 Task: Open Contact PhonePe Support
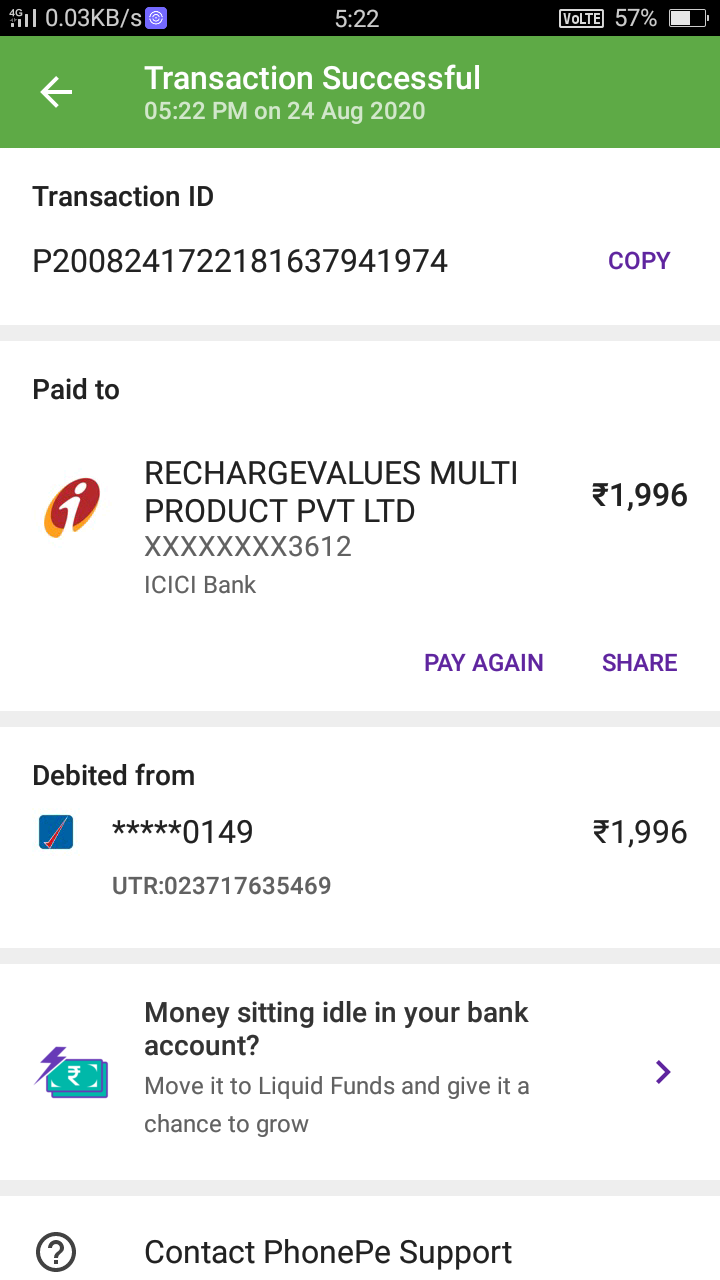(328, 1252)
